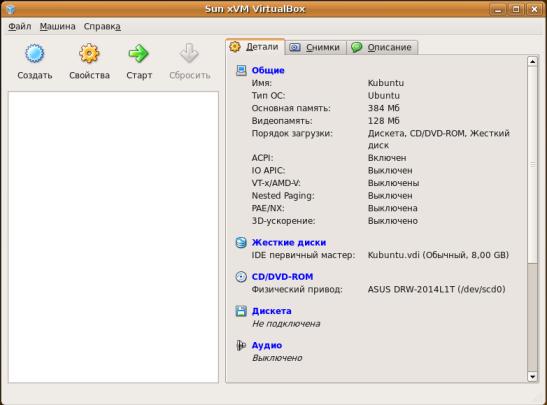
Task: Open the Дискета settings link
Action: click(271, 311)
